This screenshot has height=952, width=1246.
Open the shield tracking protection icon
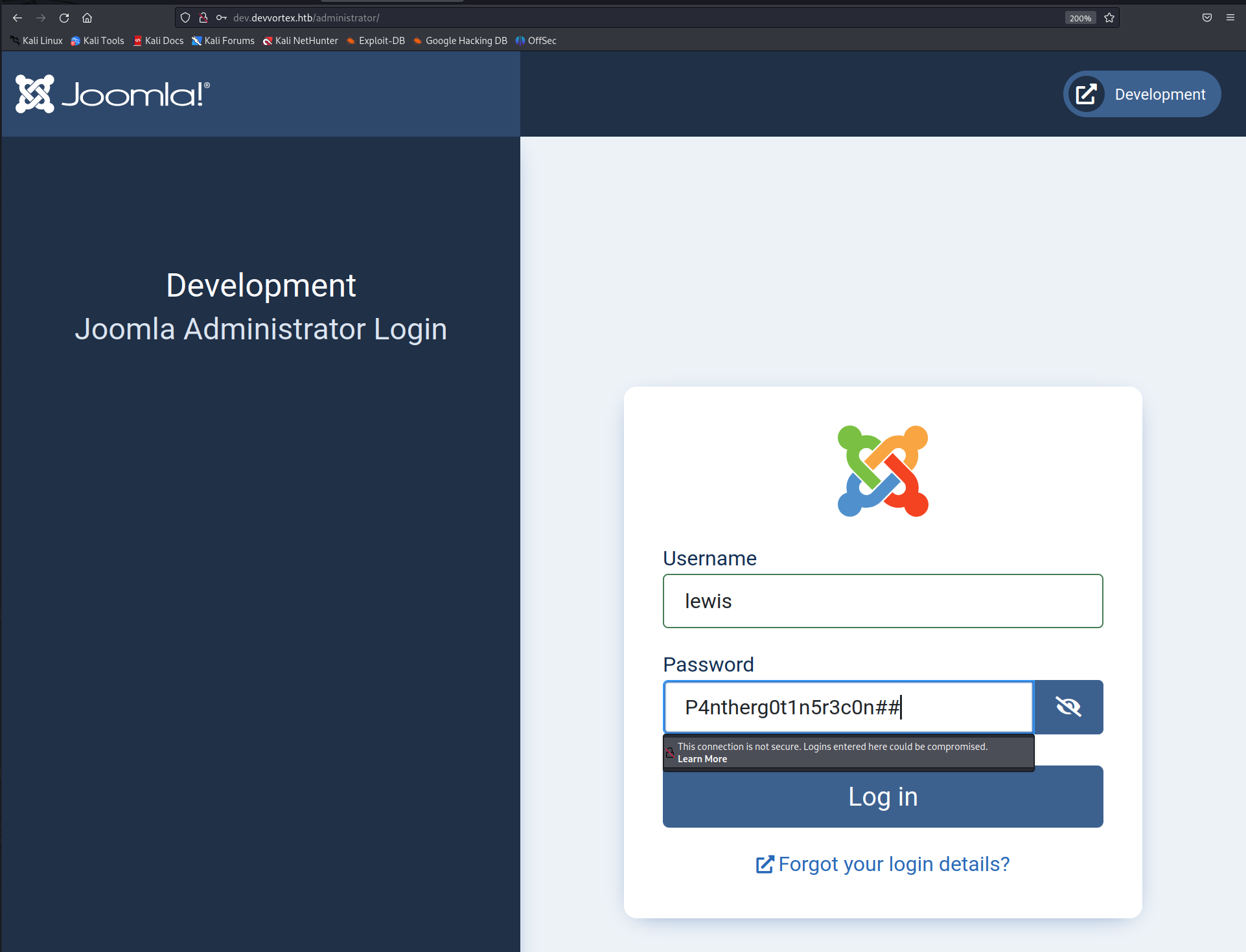pos(185,18)
